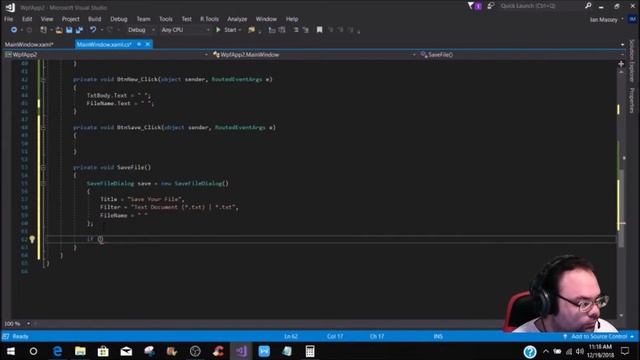The width and height of the screenshot is (640, 360).
Task: Open the Tools menu
Action: coord(166,19)
